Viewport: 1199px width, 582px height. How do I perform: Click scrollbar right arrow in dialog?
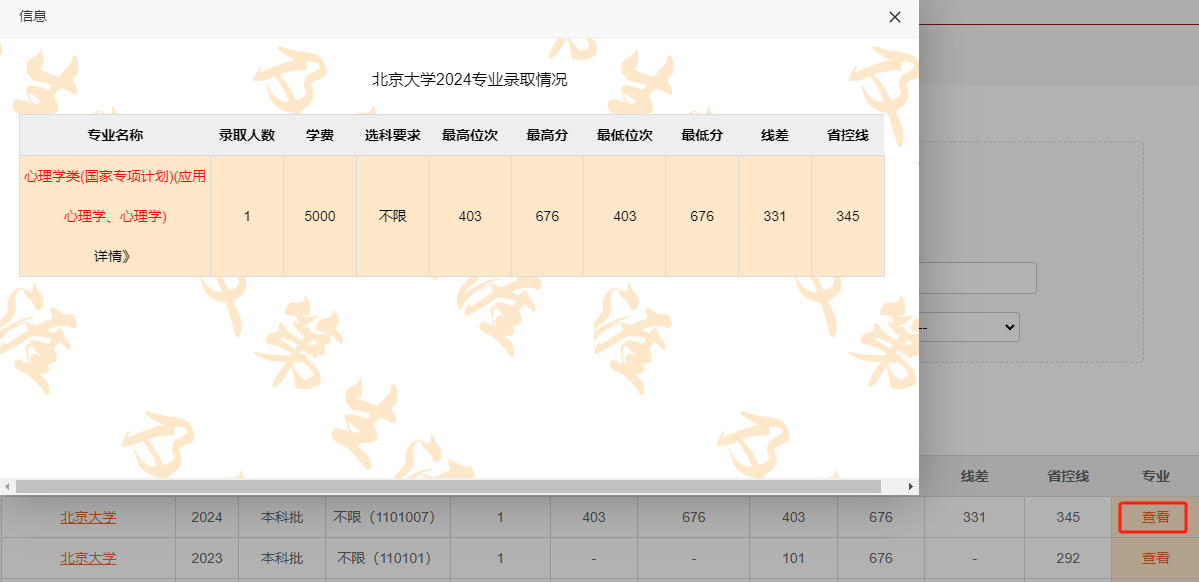tap(910, 486)
